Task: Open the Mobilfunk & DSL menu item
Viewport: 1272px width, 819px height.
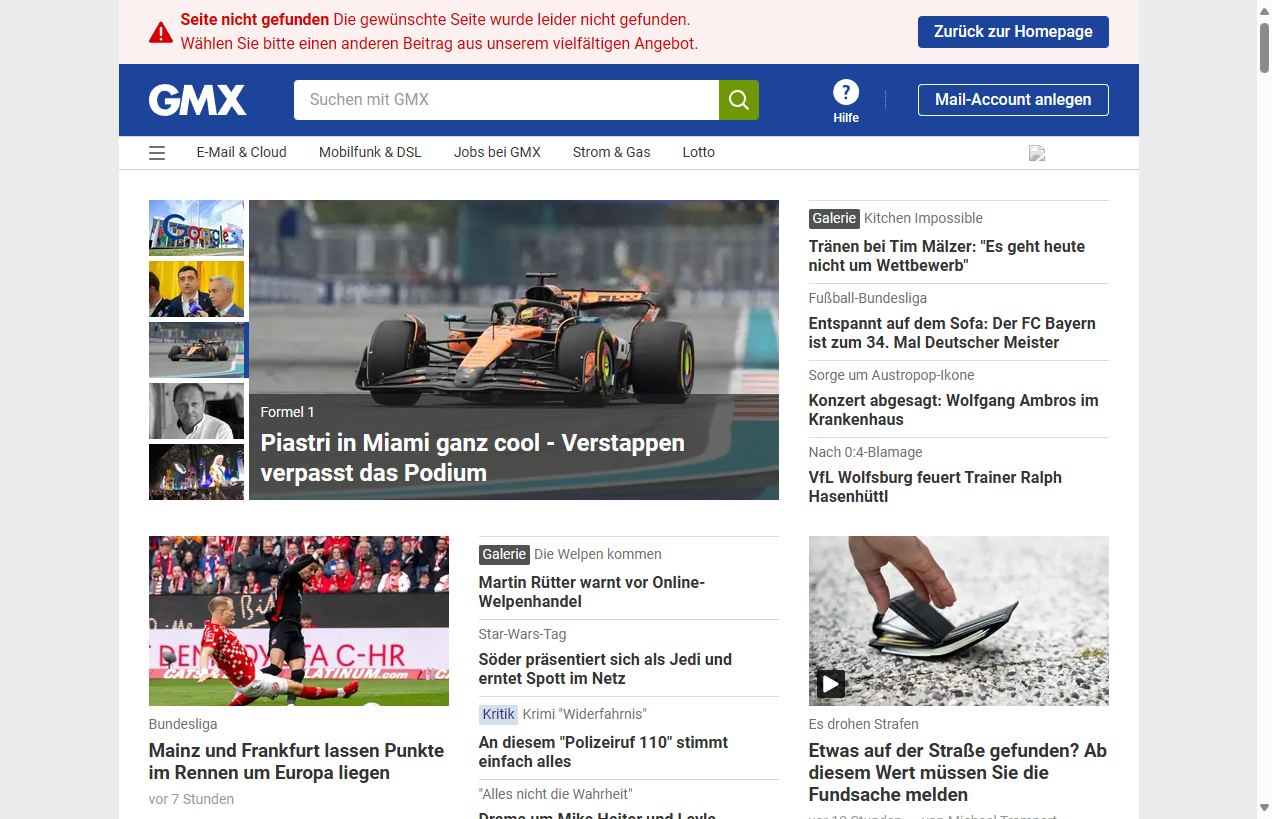Action: (x=370, y=153)
